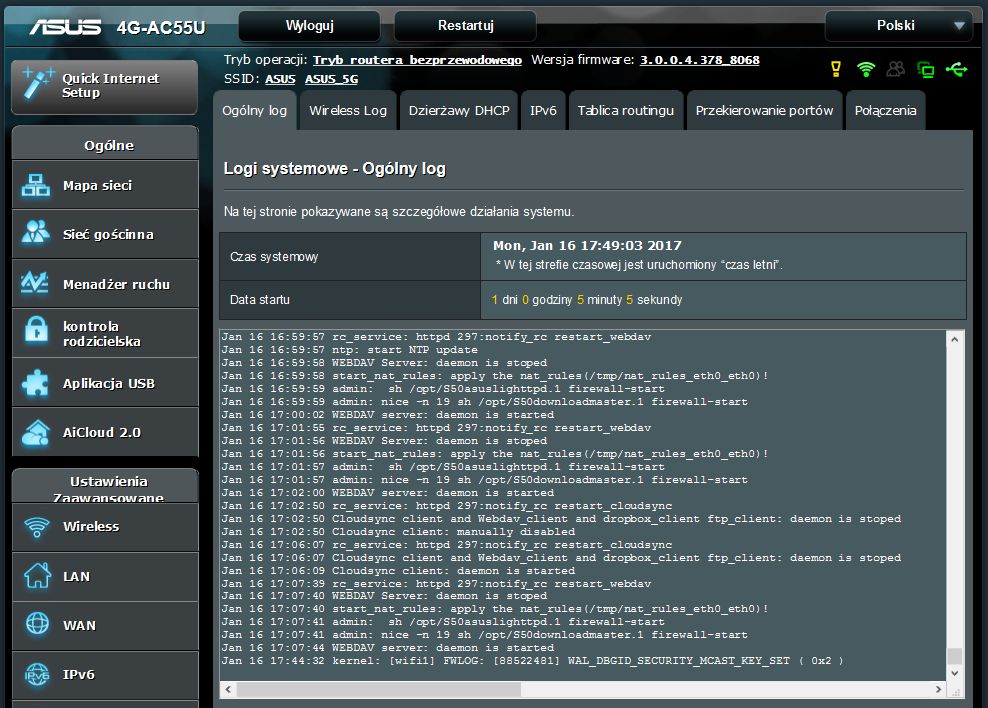
Task: Click the IPv6 globe icon in sidebar
Action: [x=37, y=673]
